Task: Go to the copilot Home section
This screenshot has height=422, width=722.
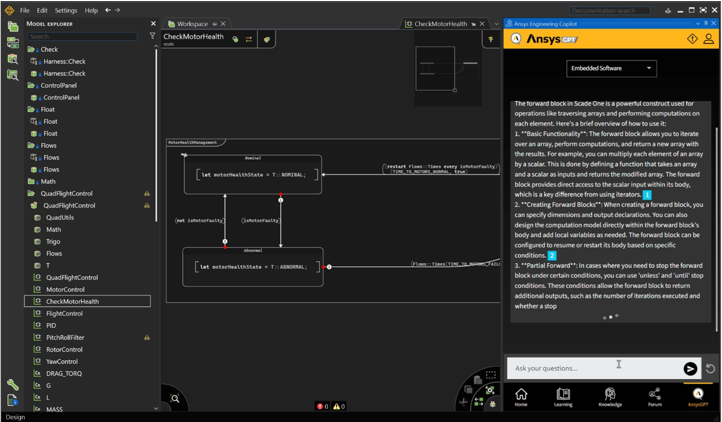Action: pyautogui.click(x=521, y=398)
